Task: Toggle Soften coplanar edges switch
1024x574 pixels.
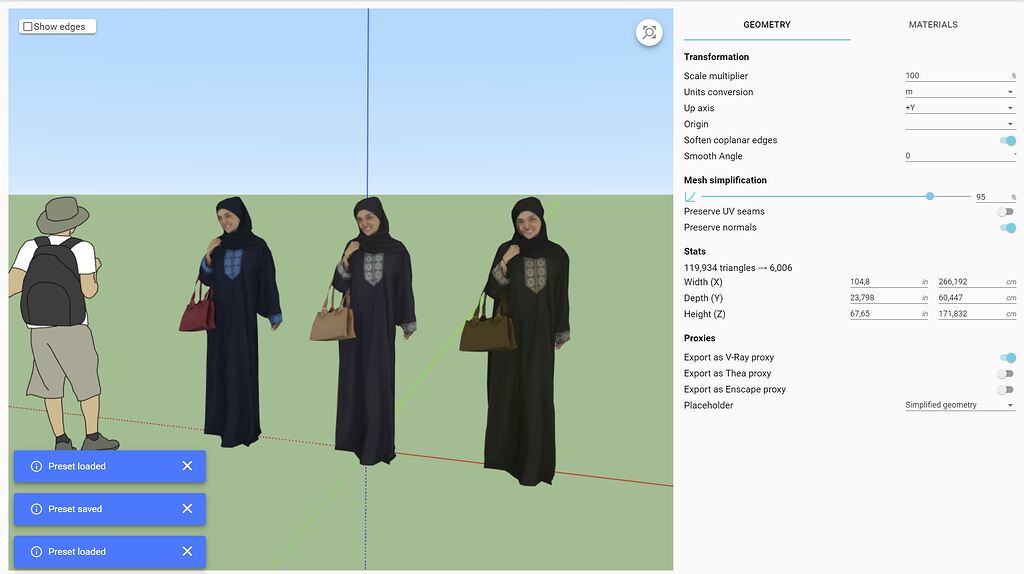Action: point(1006,141)
